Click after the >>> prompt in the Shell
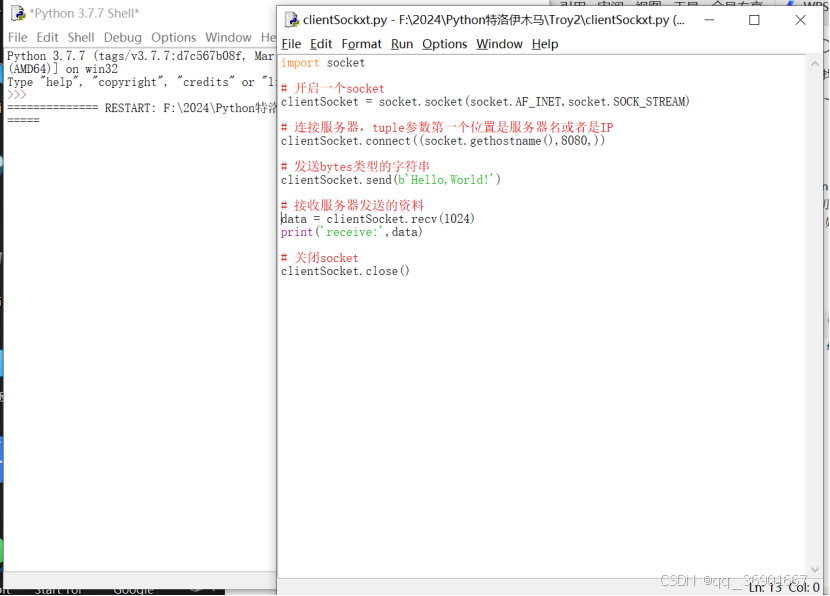Viewport: 830px width, 596px height. 30,94
